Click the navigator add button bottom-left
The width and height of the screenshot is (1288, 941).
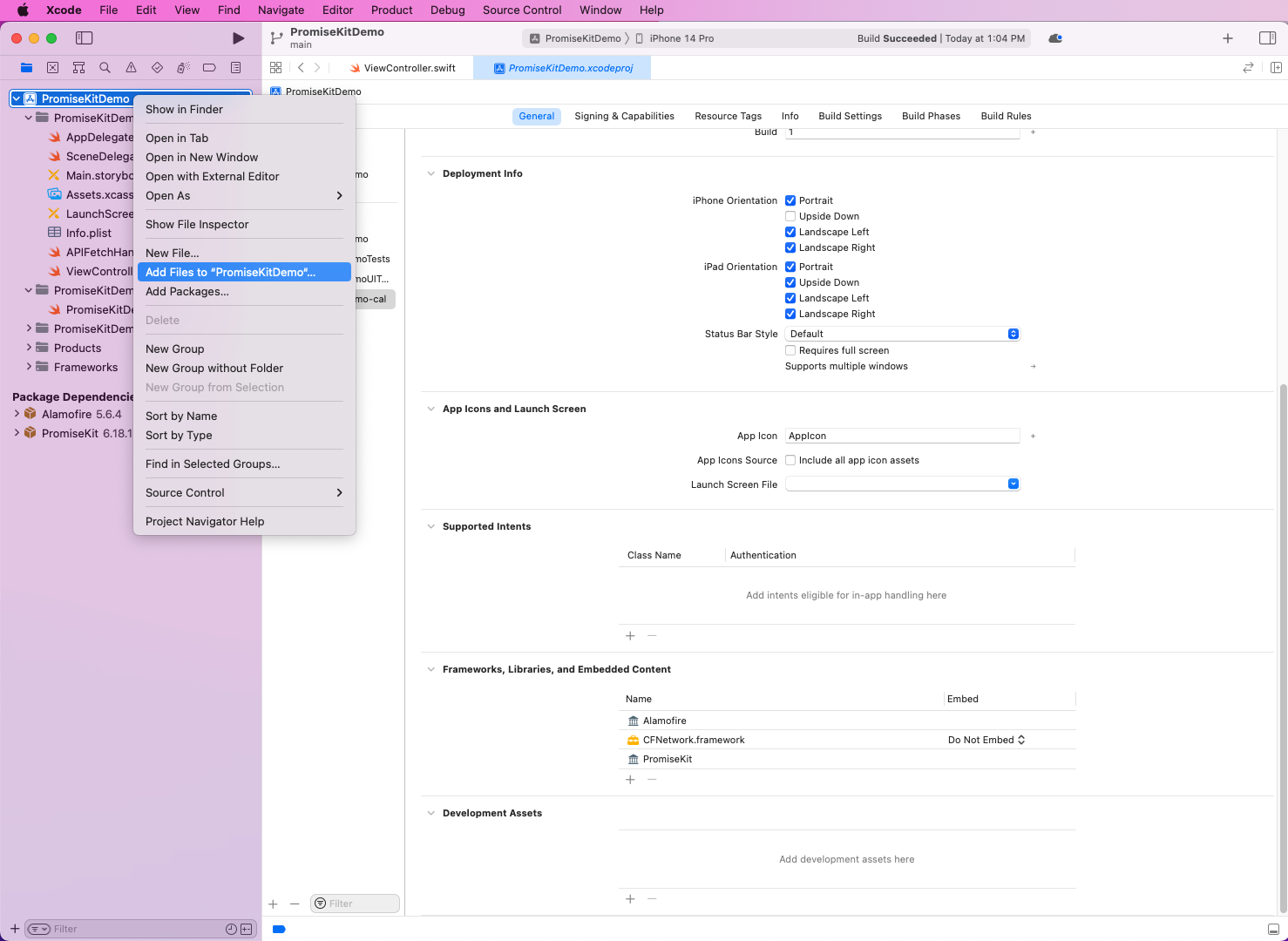(15, 929)
